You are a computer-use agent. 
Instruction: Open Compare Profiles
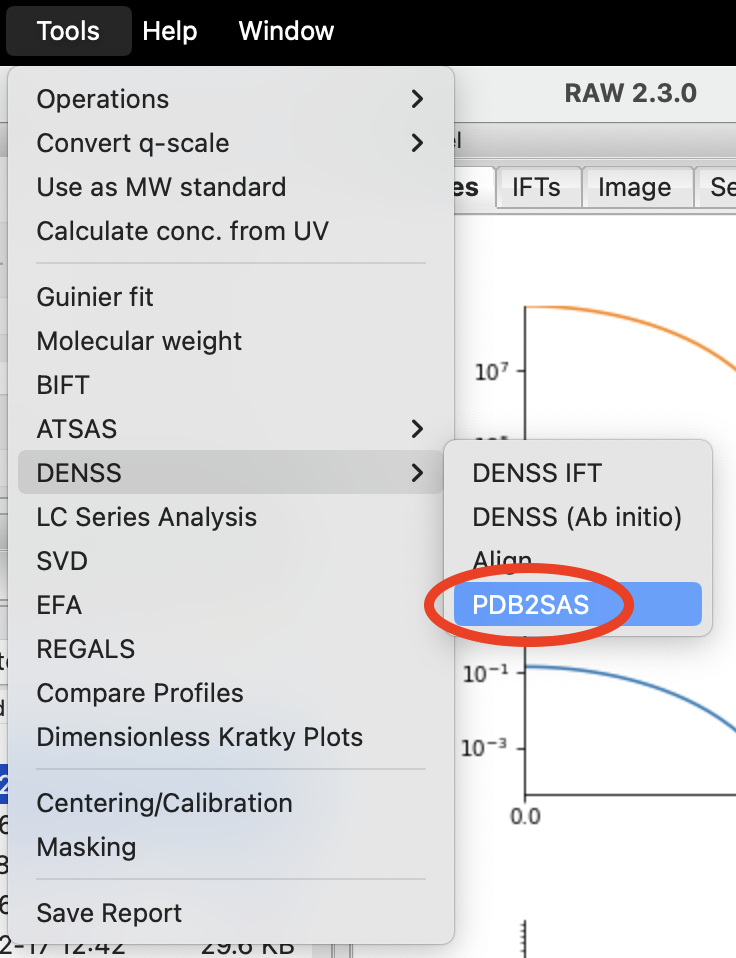(x=230, y=693)
